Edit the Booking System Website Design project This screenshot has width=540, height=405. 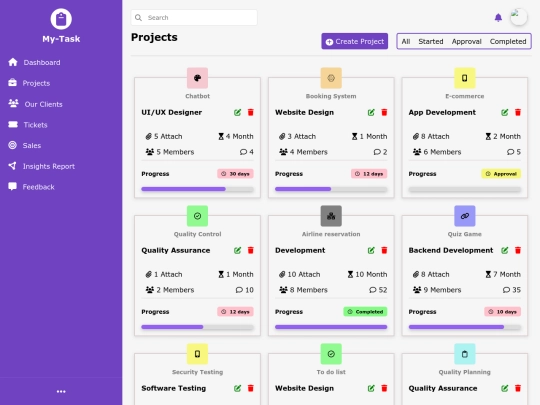[371, 112]
